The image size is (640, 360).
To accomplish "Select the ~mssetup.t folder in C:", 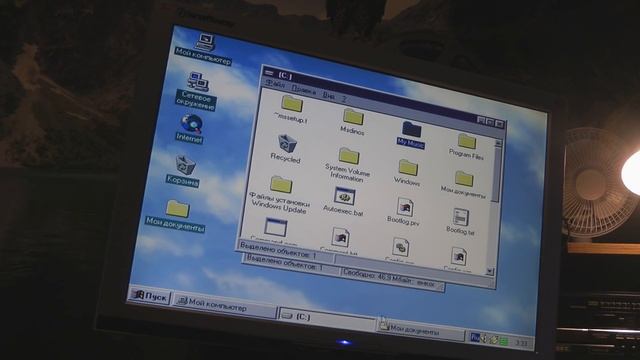I will (291, 109).
